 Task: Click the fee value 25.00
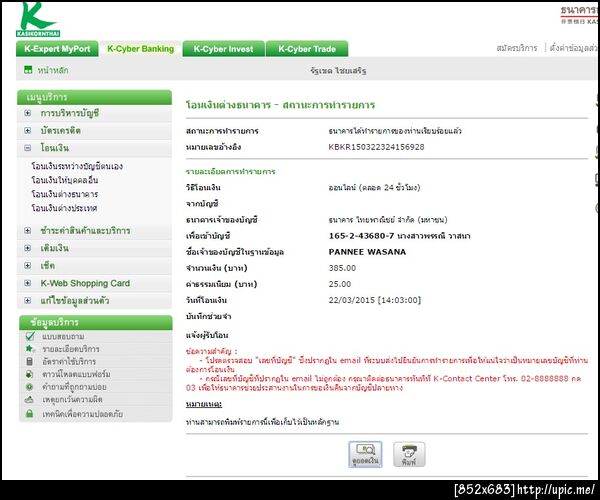(340, 284)
